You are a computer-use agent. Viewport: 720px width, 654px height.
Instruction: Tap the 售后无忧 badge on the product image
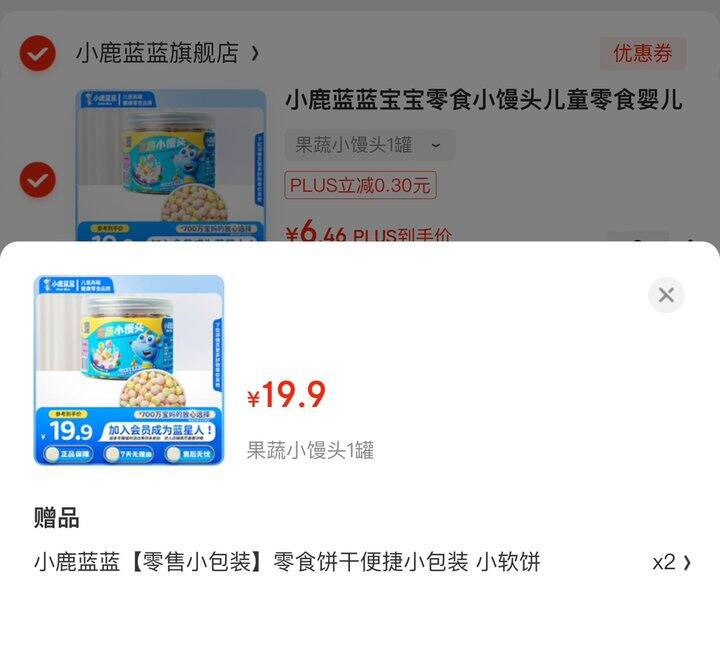tap(190, 454)
